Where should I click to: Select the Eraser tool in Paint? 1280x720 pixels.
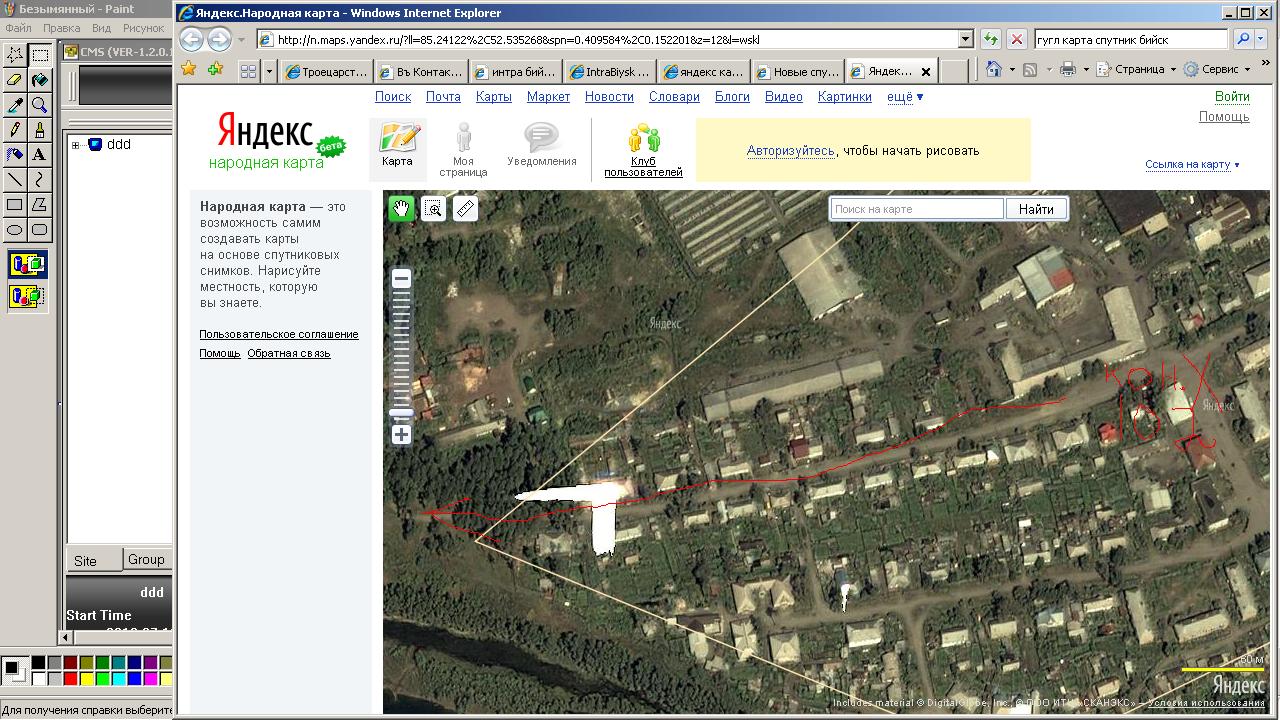coord(15,80)
